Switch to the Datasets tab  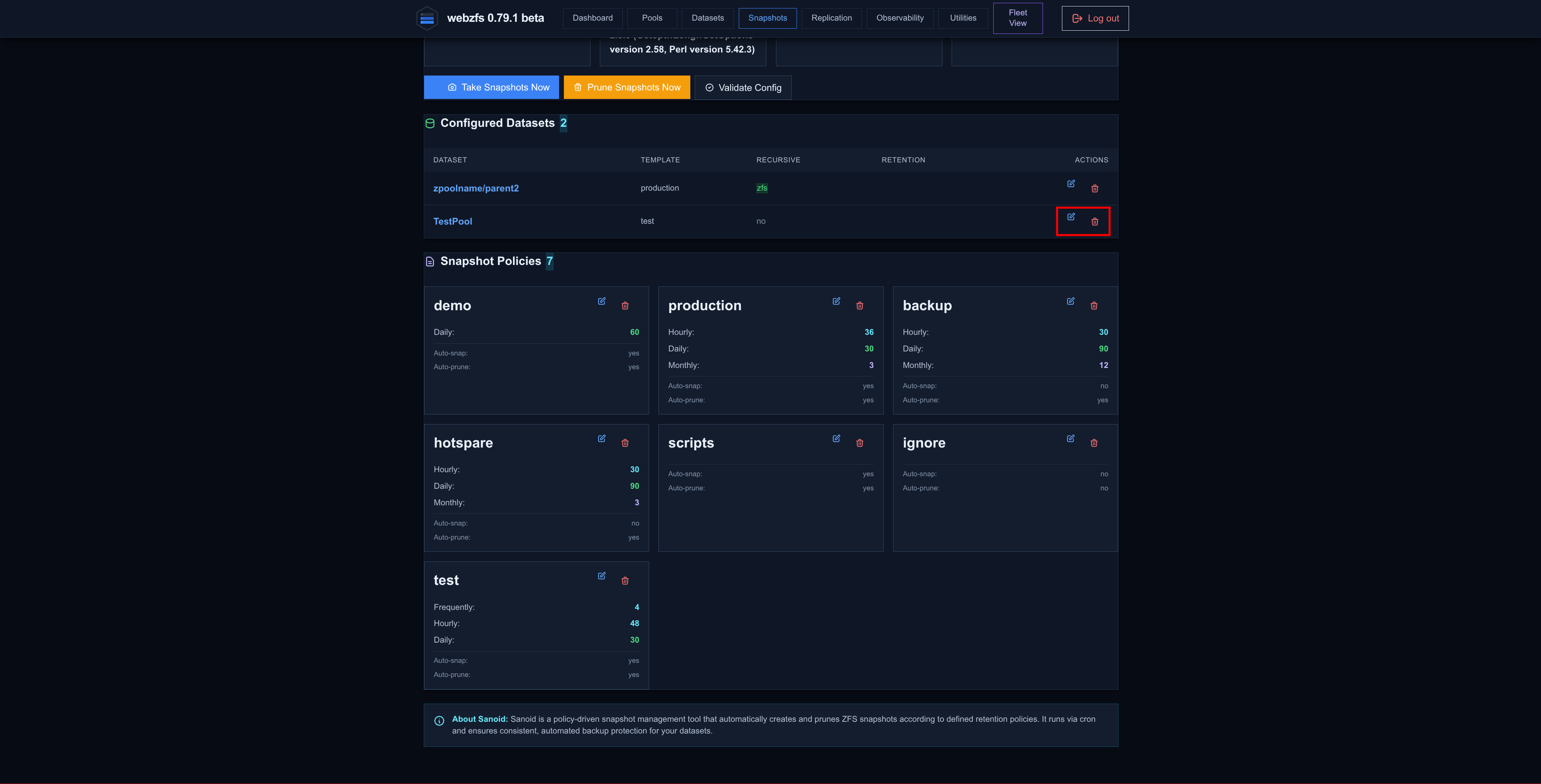(708, 18)
